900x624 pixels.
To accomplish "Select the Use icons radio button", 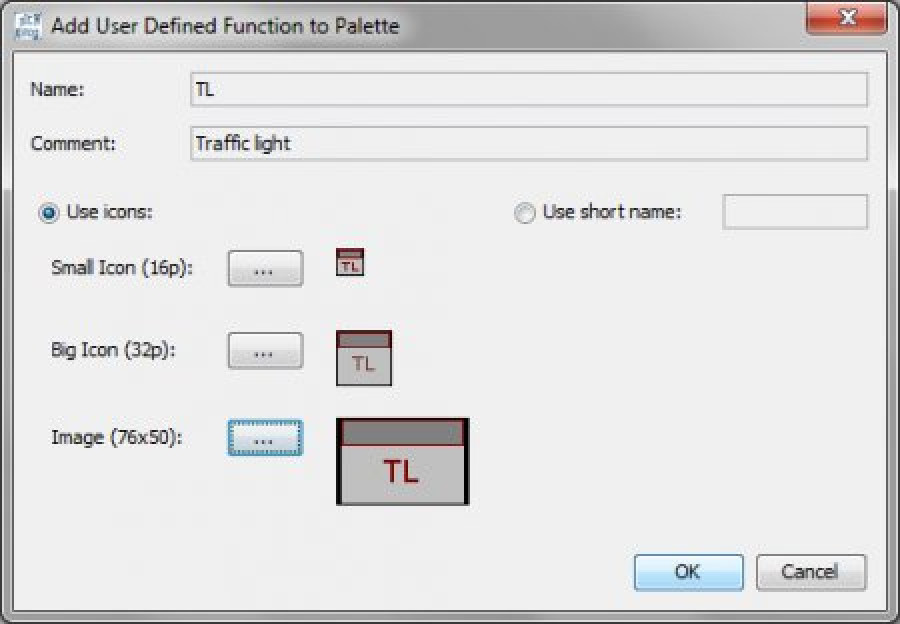I will tap(48, 213).
